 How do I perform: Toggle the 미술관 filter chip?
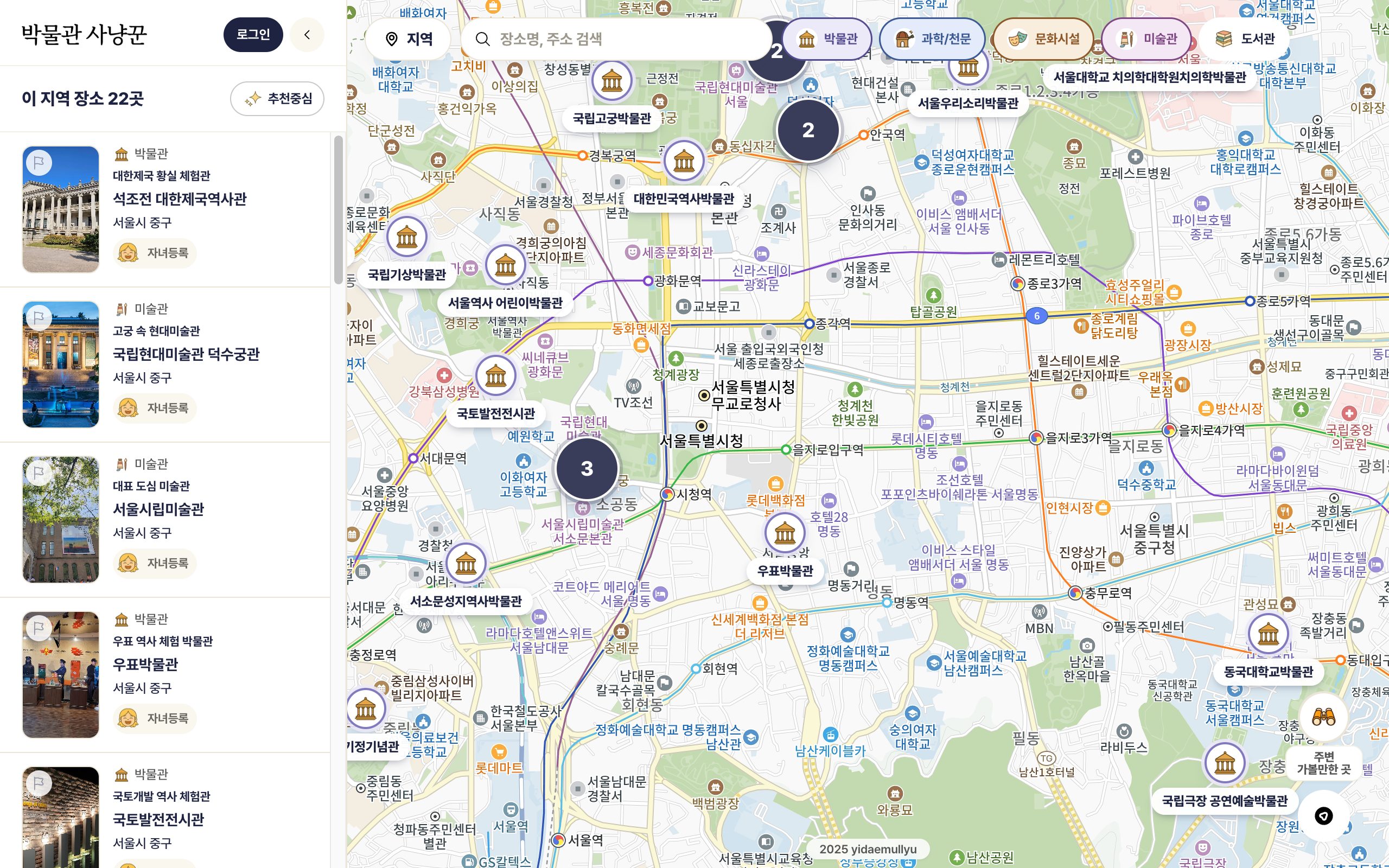tap(1146, 39)
